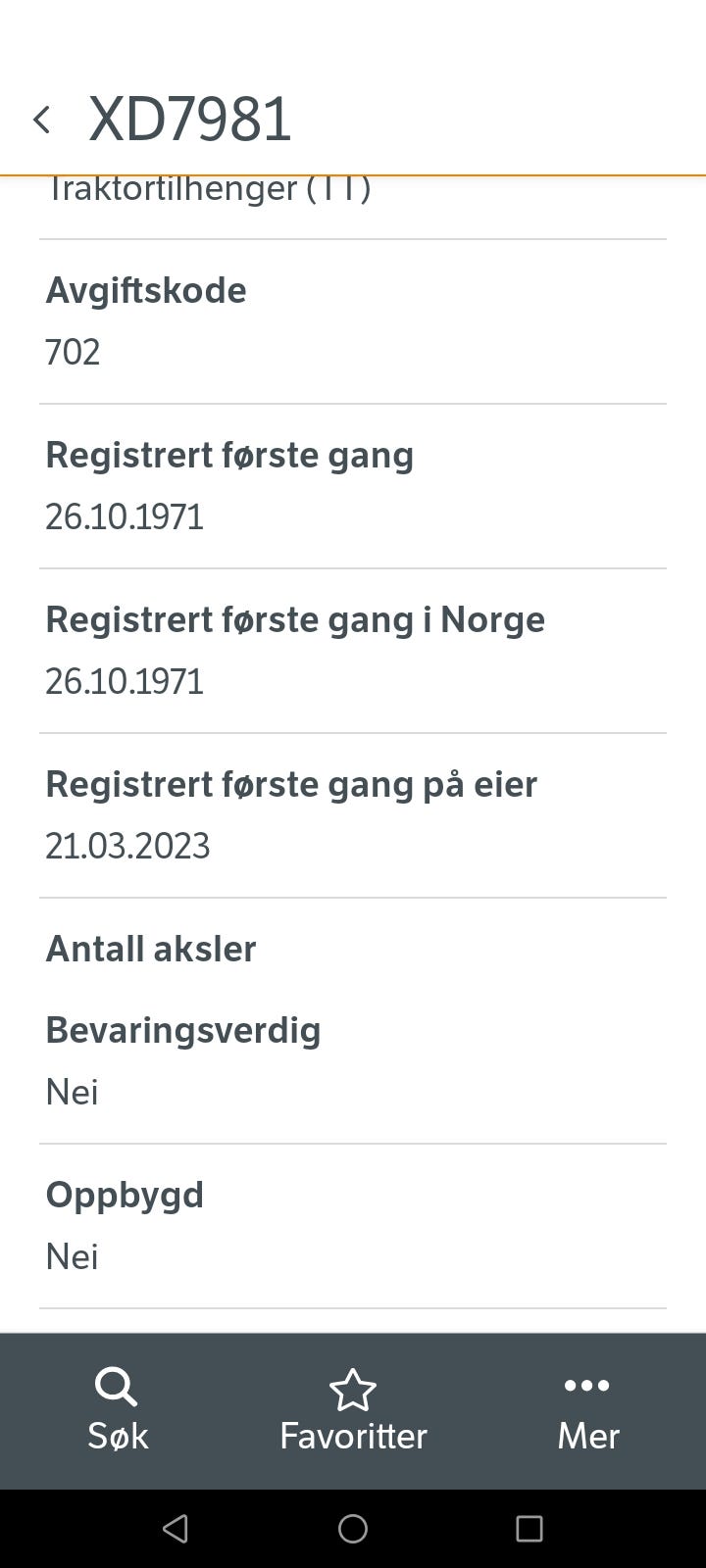The image size is (706, 1568).
Task: Switch to the Favoritter section
Action: [352, 1411]
